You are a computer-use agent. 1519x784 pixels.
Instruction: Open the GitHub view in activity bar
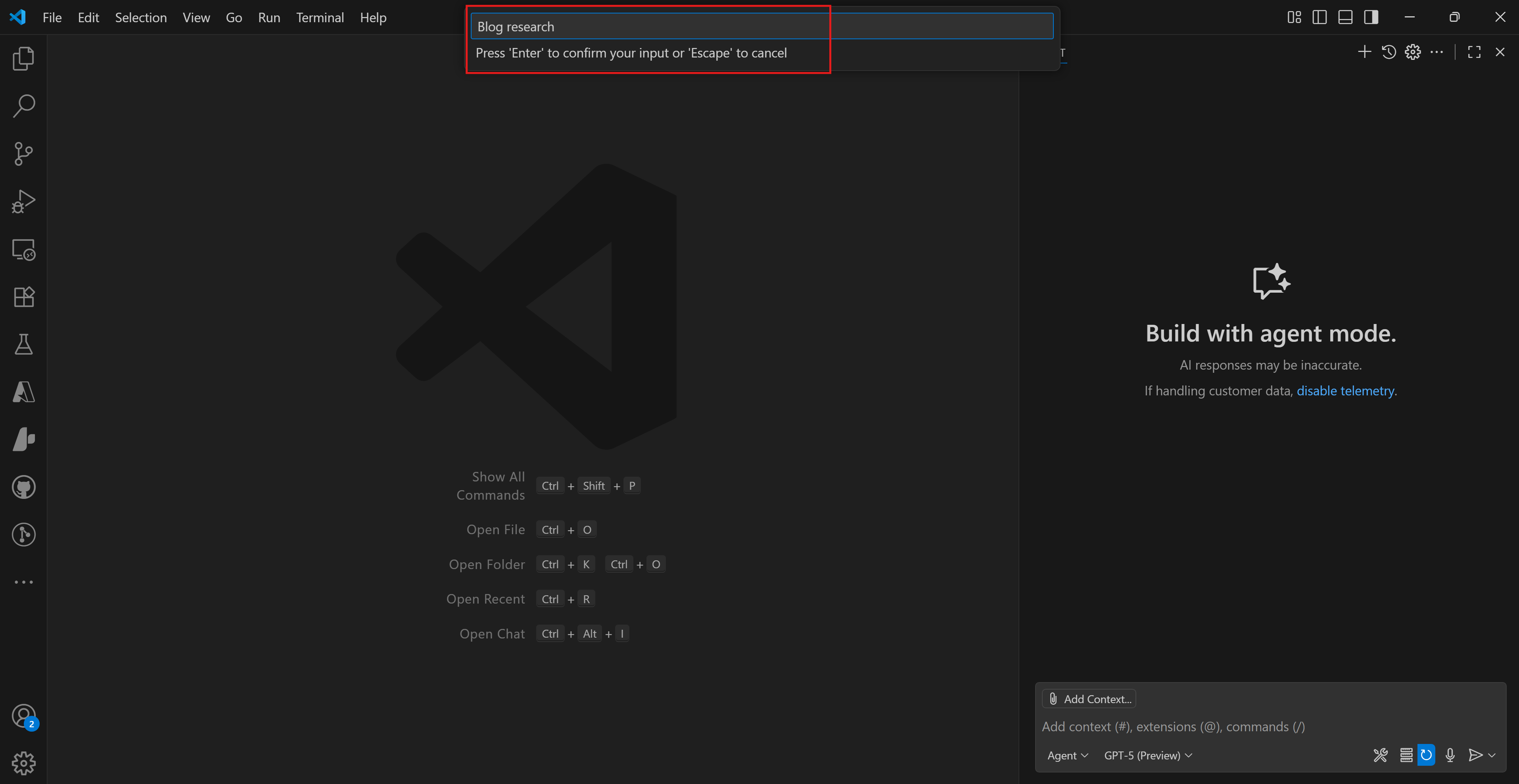23,487
